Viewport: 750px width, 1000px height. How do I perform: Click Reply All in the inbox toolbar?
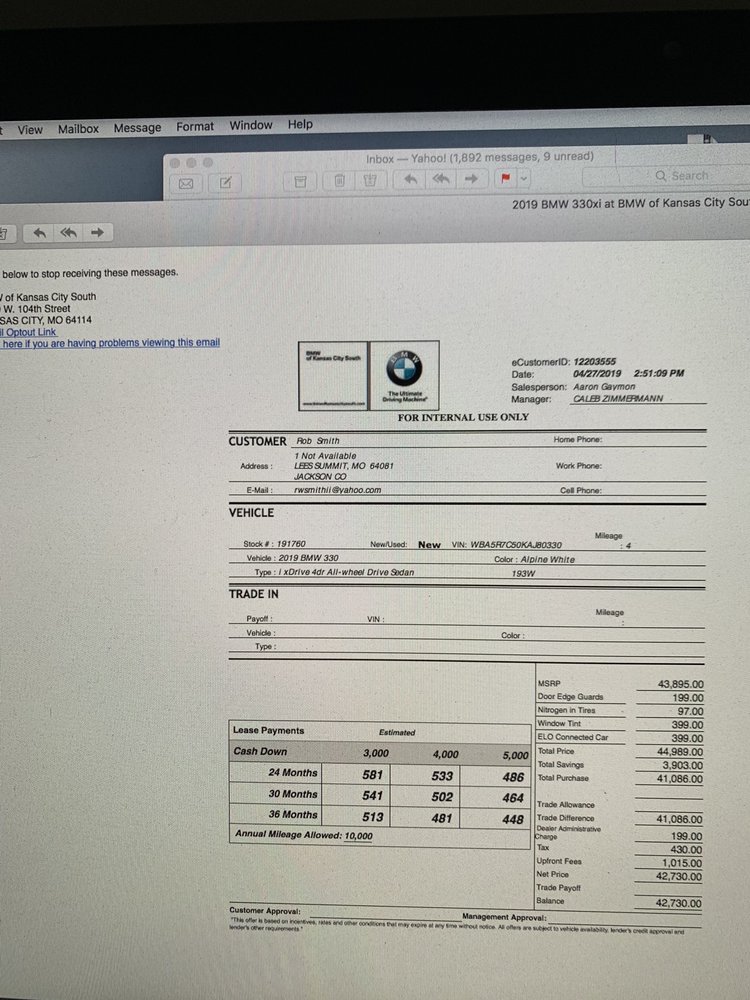(x=441, y=179)
